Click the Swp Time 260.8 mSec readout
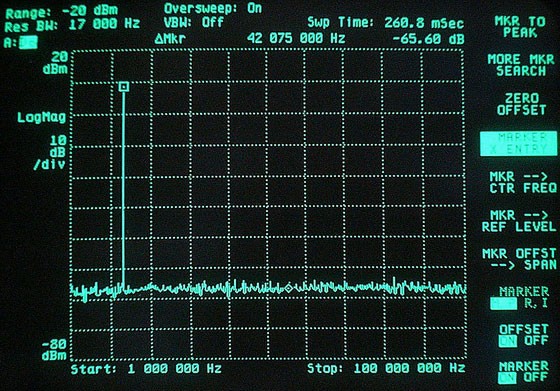Image resolution: width=560 pixels, height=391 pixels. 386,23
